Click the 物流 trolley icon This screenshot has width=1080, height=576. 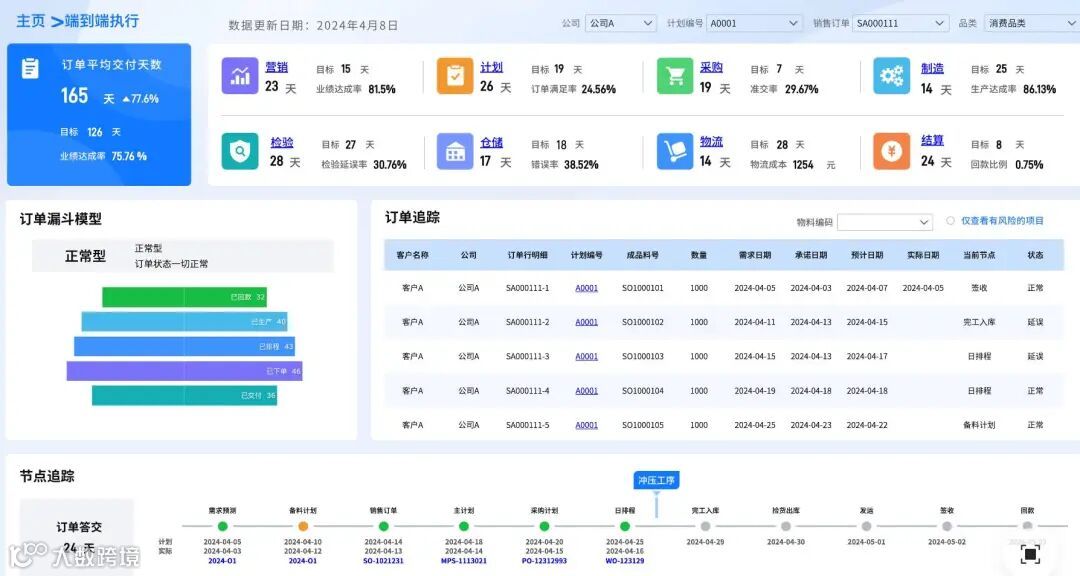pyautogui.click(x=675, y=151)
